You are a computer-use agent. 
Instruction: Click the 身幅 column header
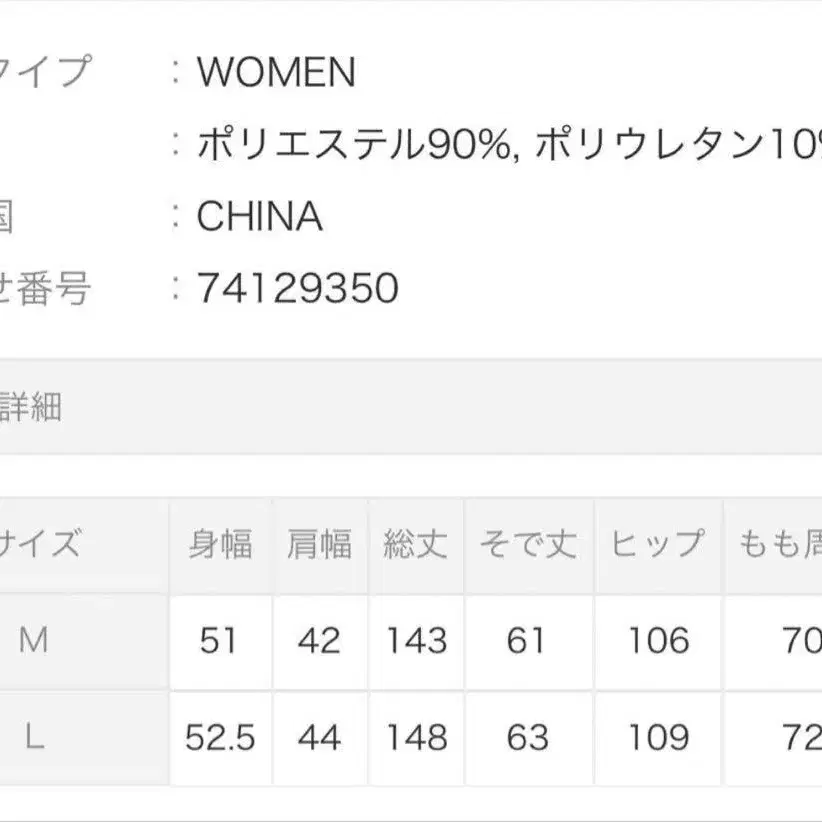click(220, 545)
